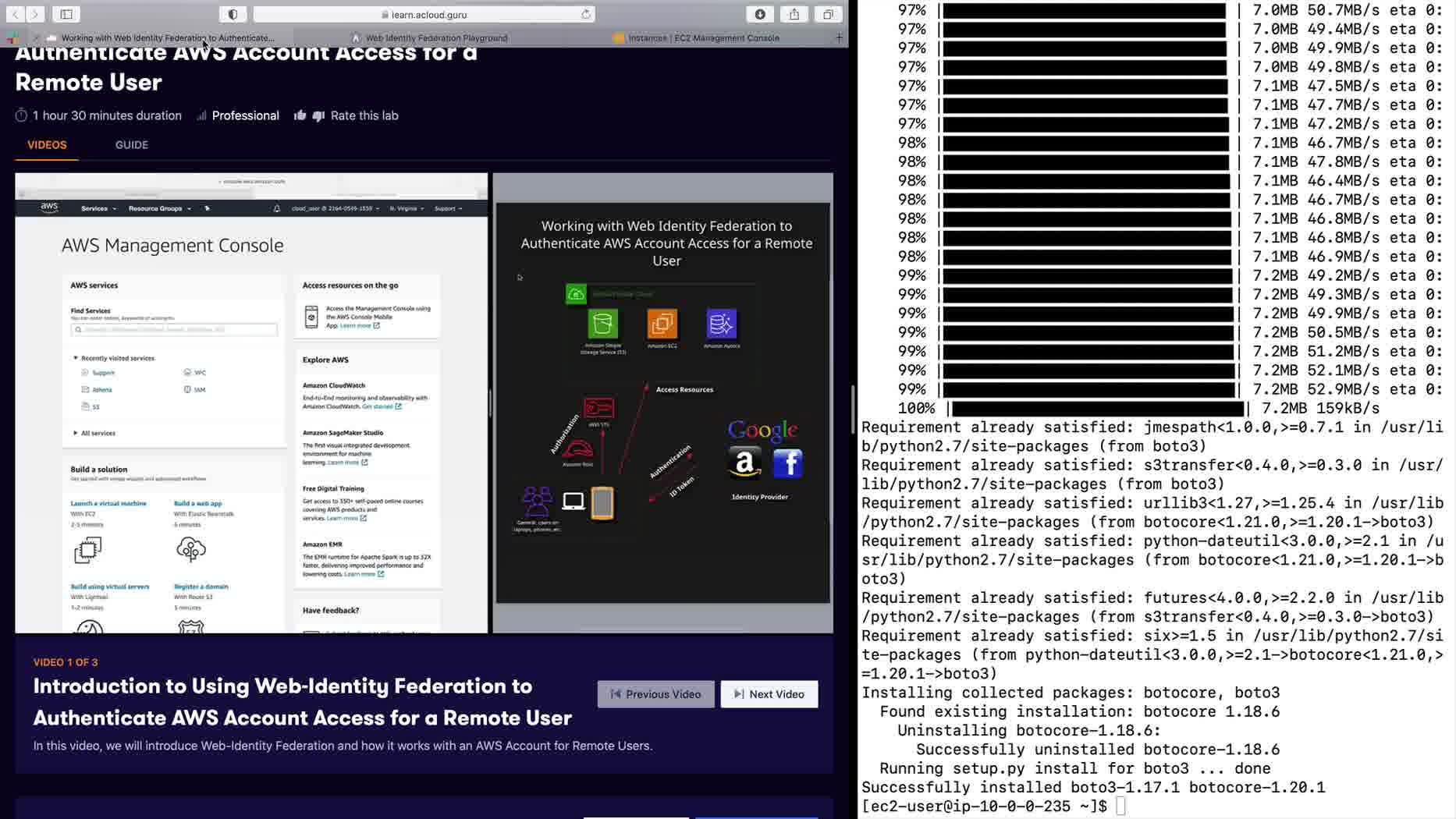Click the Safari back navigation arrow
The height and width of the screenshot is (819, 1456).
[x=15, y=14]
